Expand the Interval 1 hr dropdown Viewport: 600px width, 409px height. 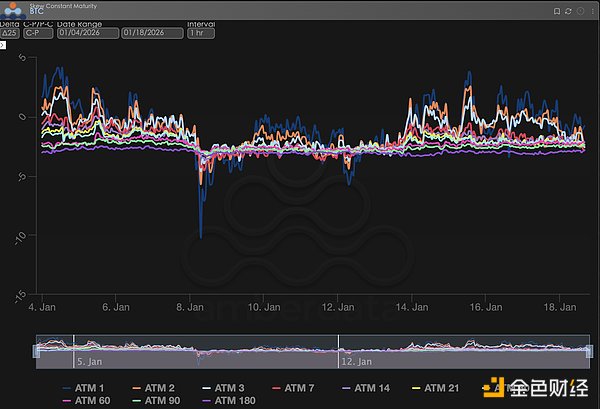point(200,33)
